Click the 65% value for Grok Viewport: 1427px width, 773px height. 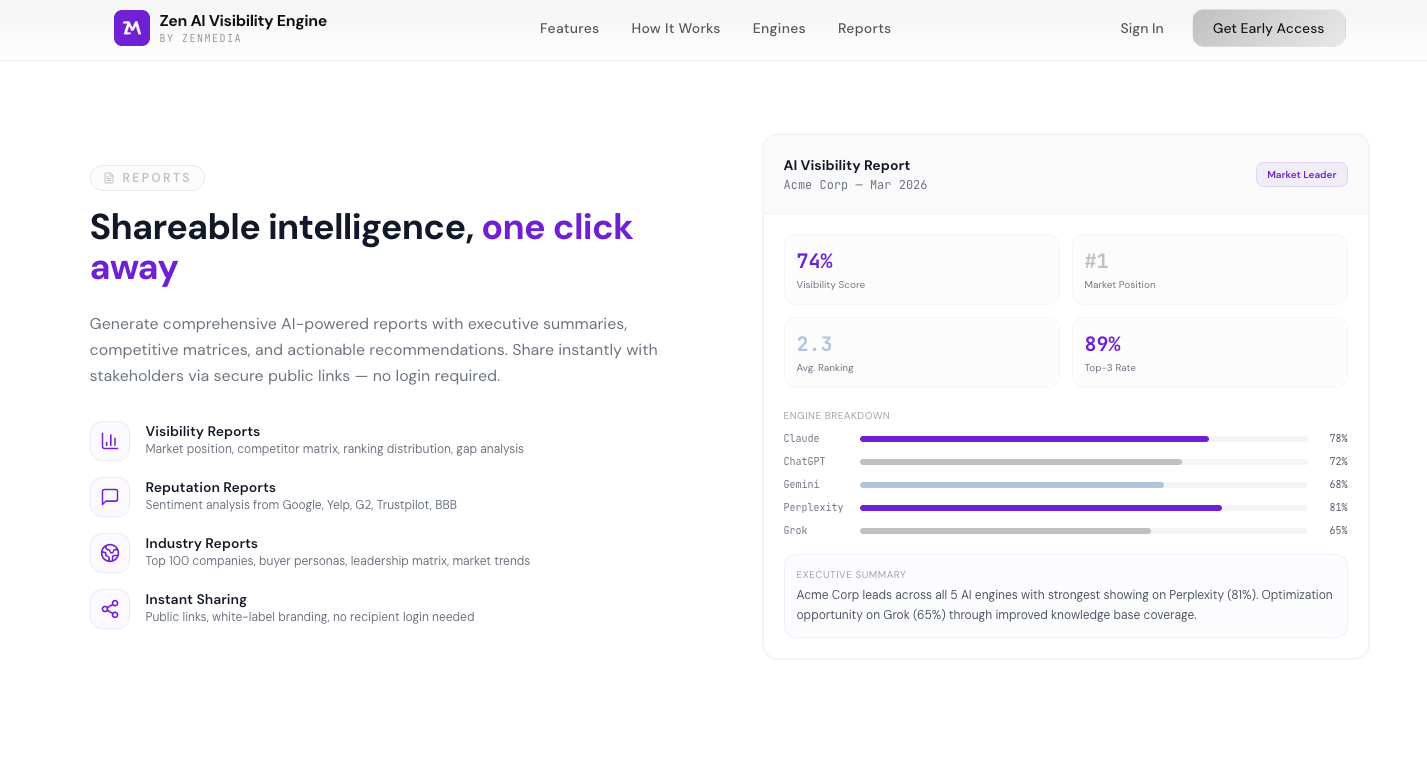[x=1338, y=531]
